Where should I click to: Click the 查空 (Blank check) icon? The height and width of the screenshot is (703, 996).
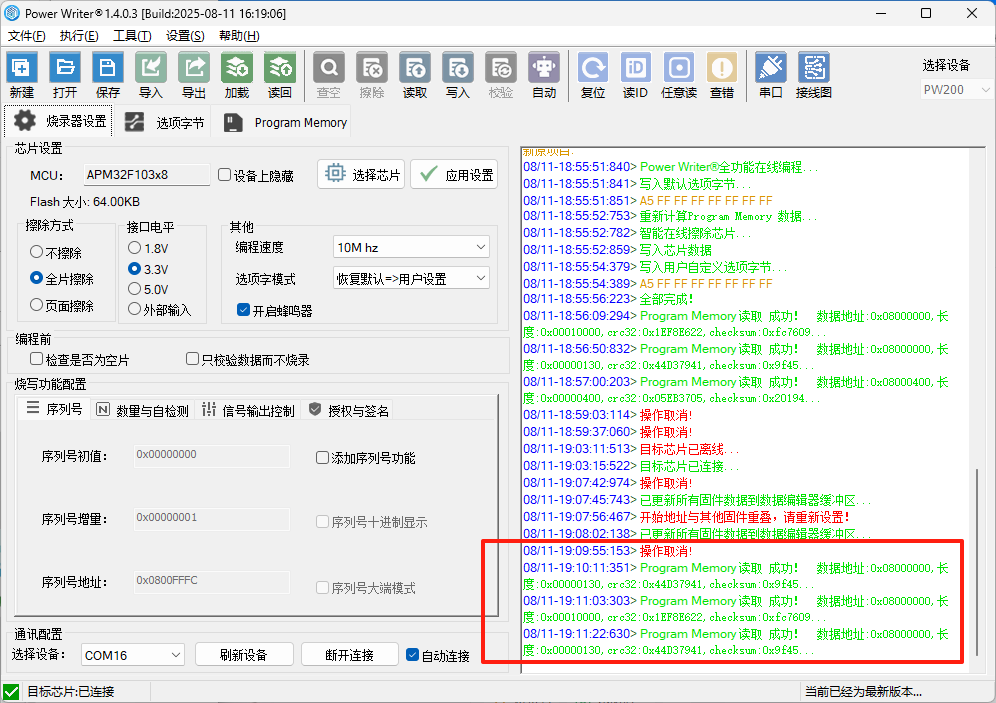click(328, 76)
